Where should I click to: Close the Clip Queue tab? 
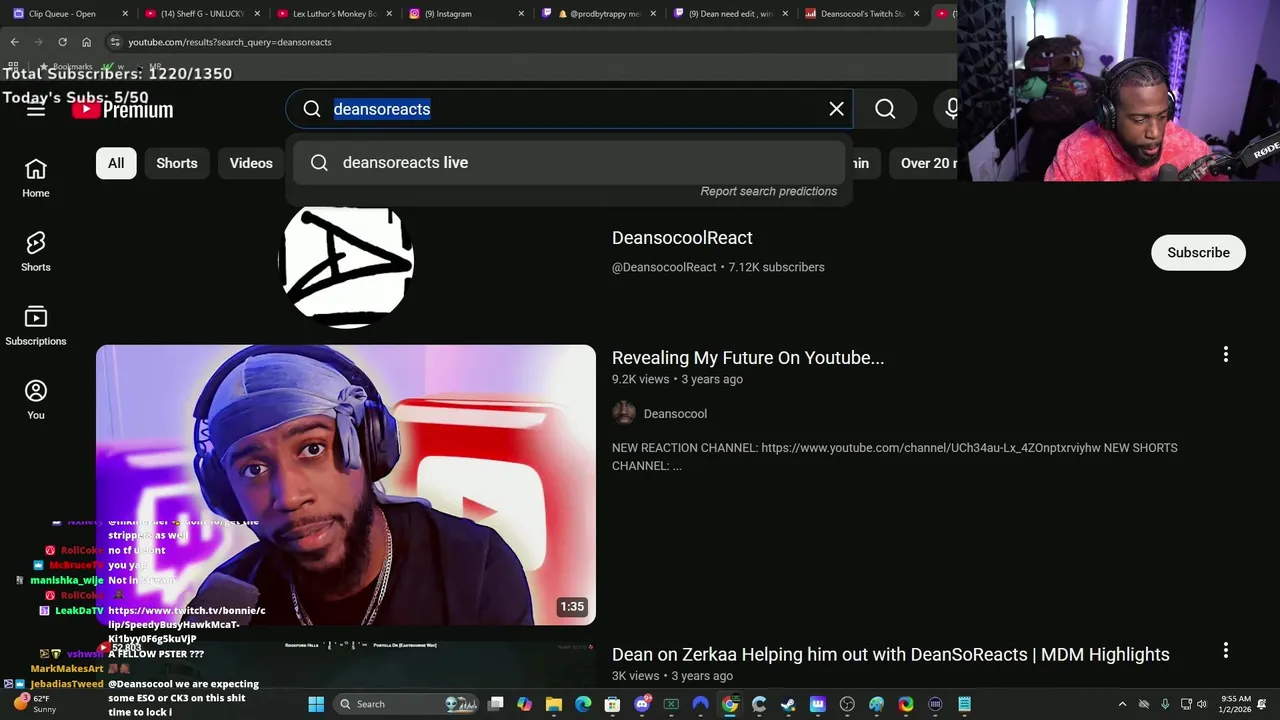click(125, 14)
